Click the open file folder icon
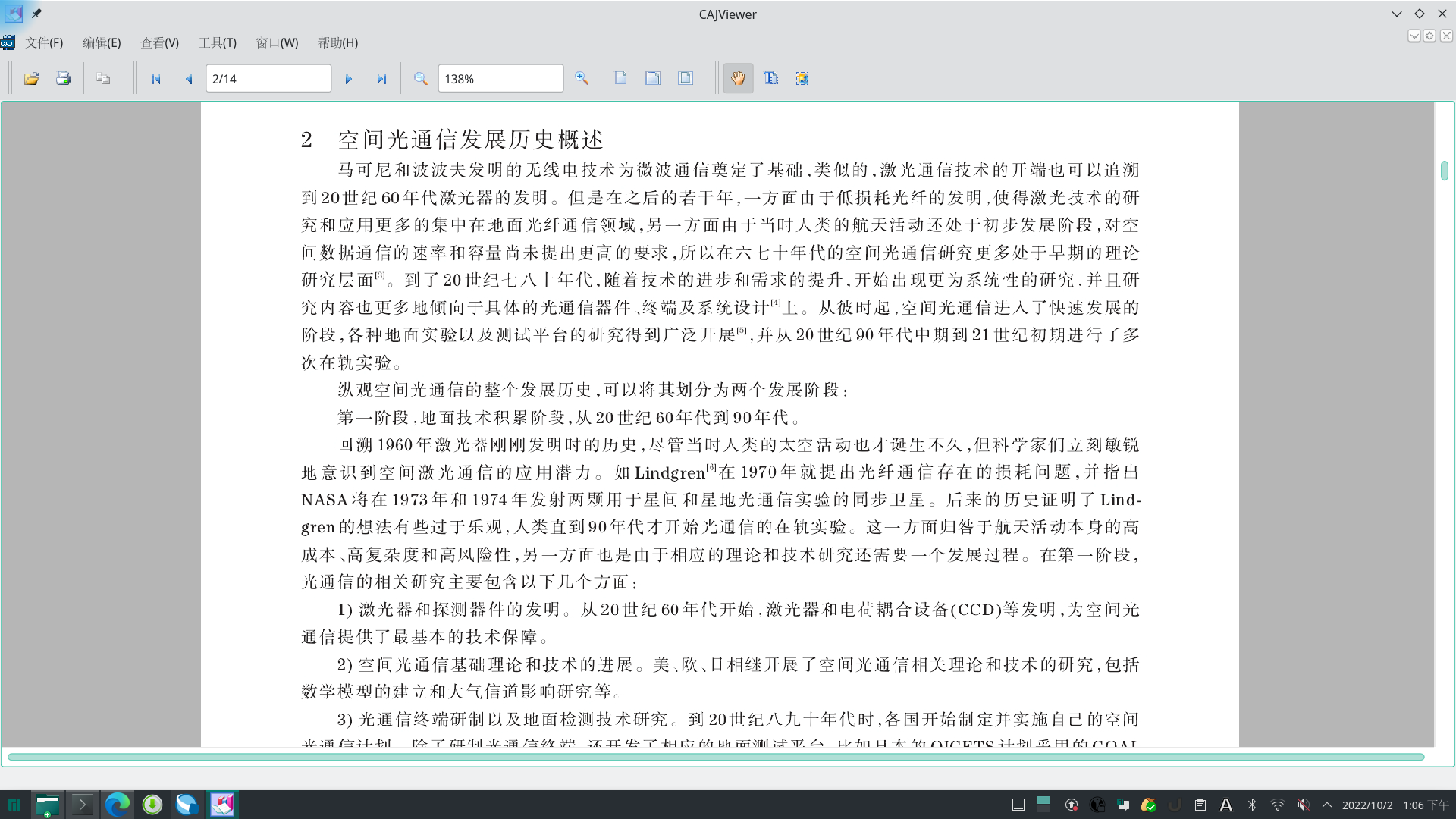The image size is (1456, 819). click(31, 78)
